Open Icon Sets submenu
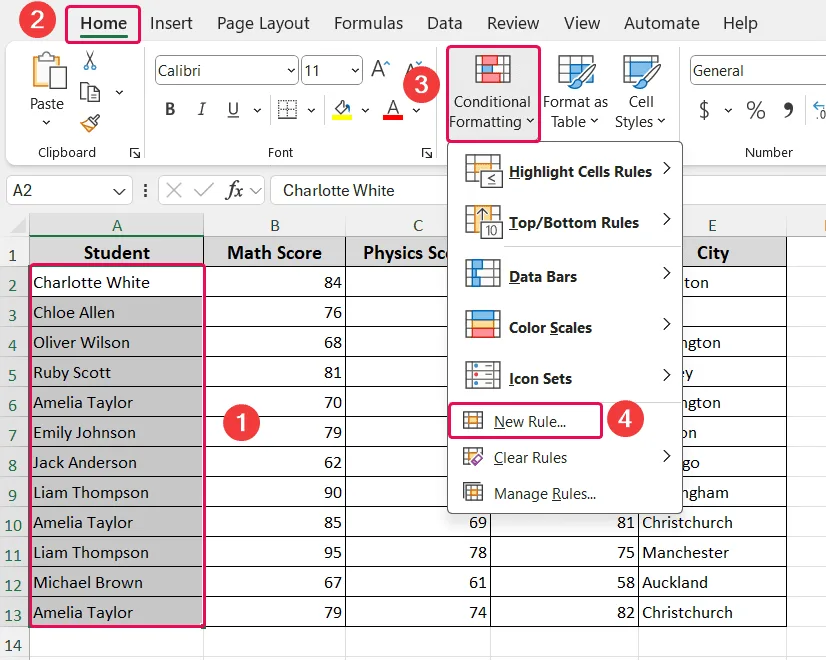The image size is (826, 660). coord(565,378)
